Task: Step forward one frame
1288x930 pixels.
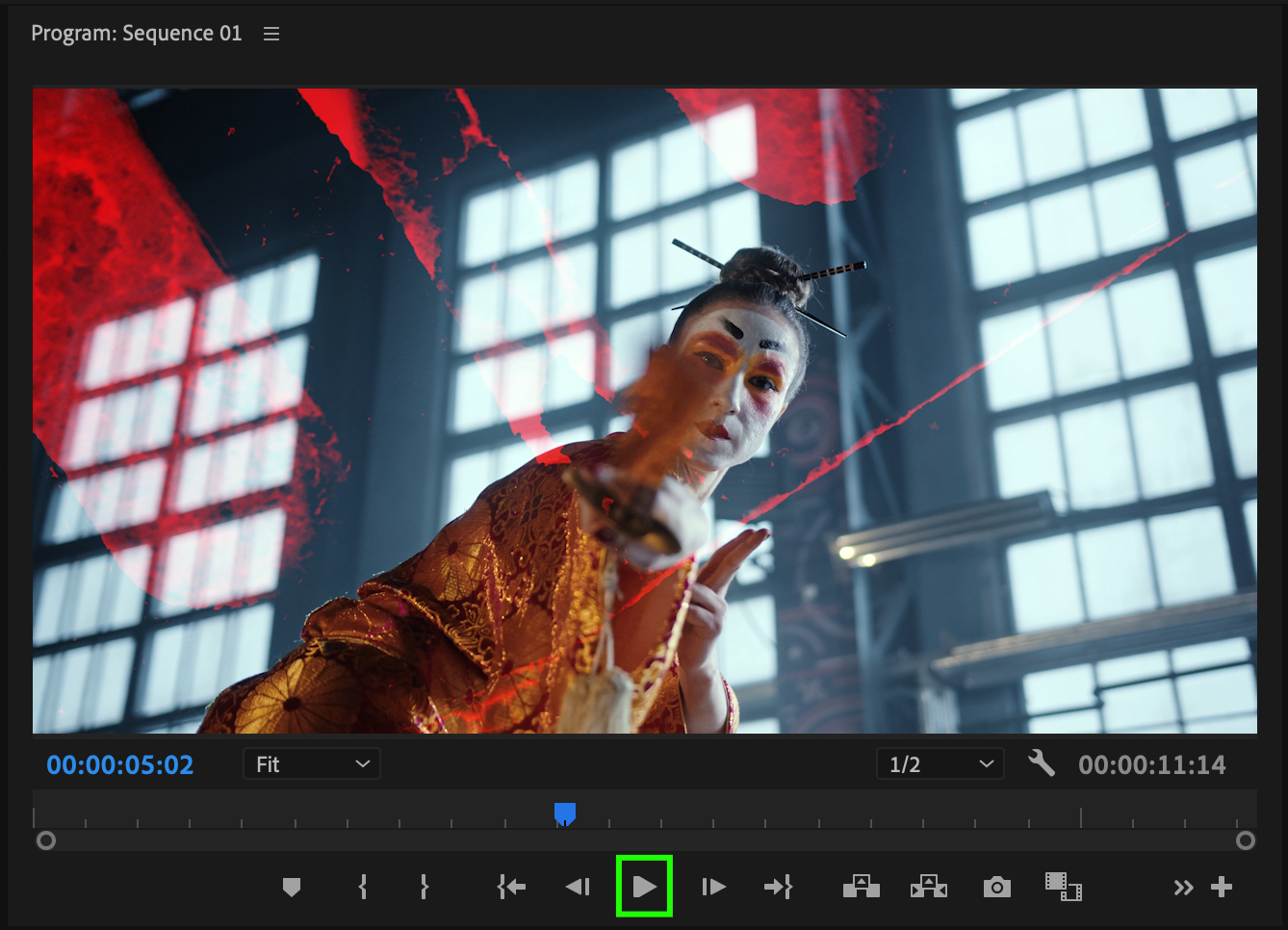Action: pyautogui.click(x=713, y=887)
